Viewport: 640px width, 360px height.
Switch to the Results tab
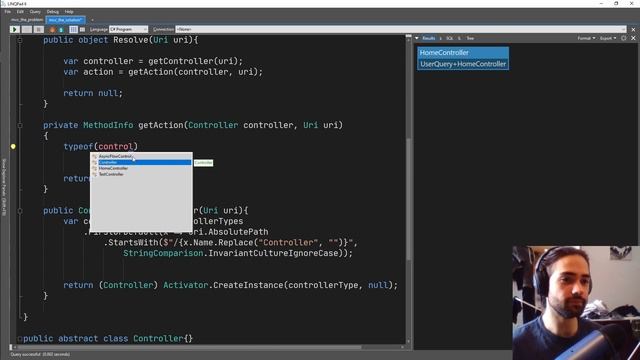(x=429, y=38)
